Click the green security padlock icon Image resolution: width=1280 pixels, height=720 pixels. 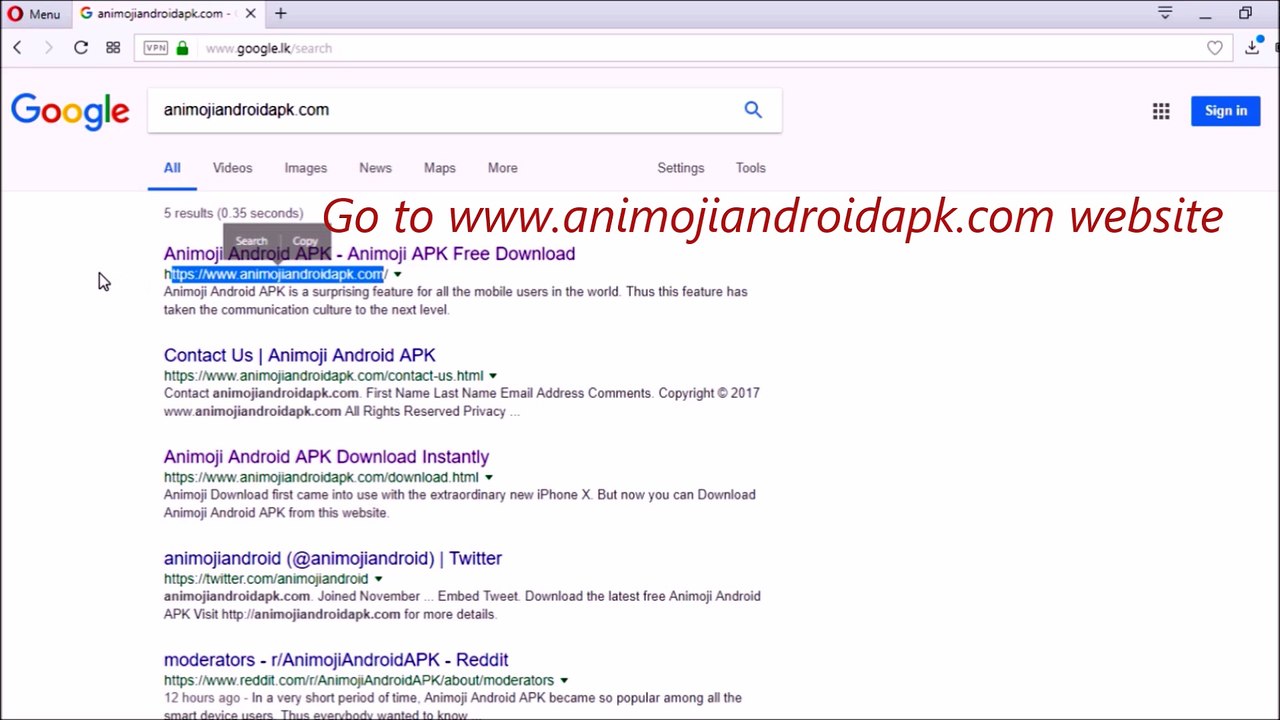[x=182, y=48]
